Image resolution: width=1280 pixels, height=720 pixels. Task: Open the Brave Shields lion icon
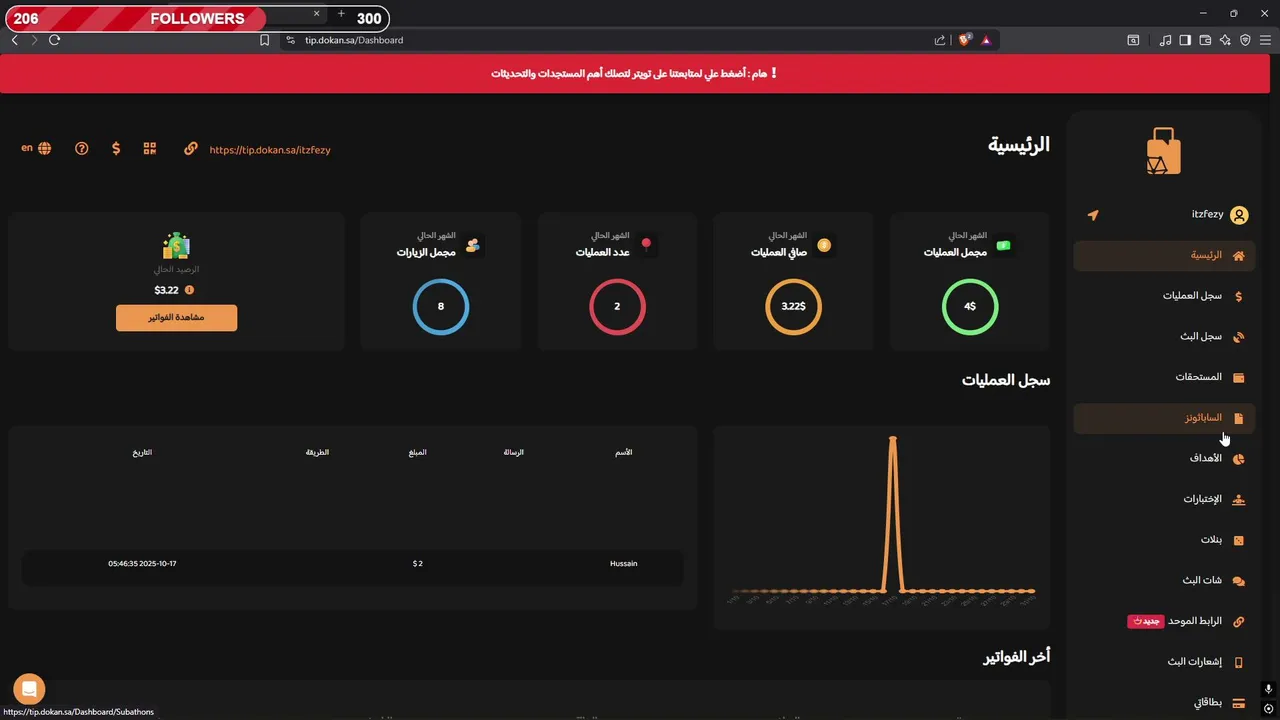tap(965, 40)
